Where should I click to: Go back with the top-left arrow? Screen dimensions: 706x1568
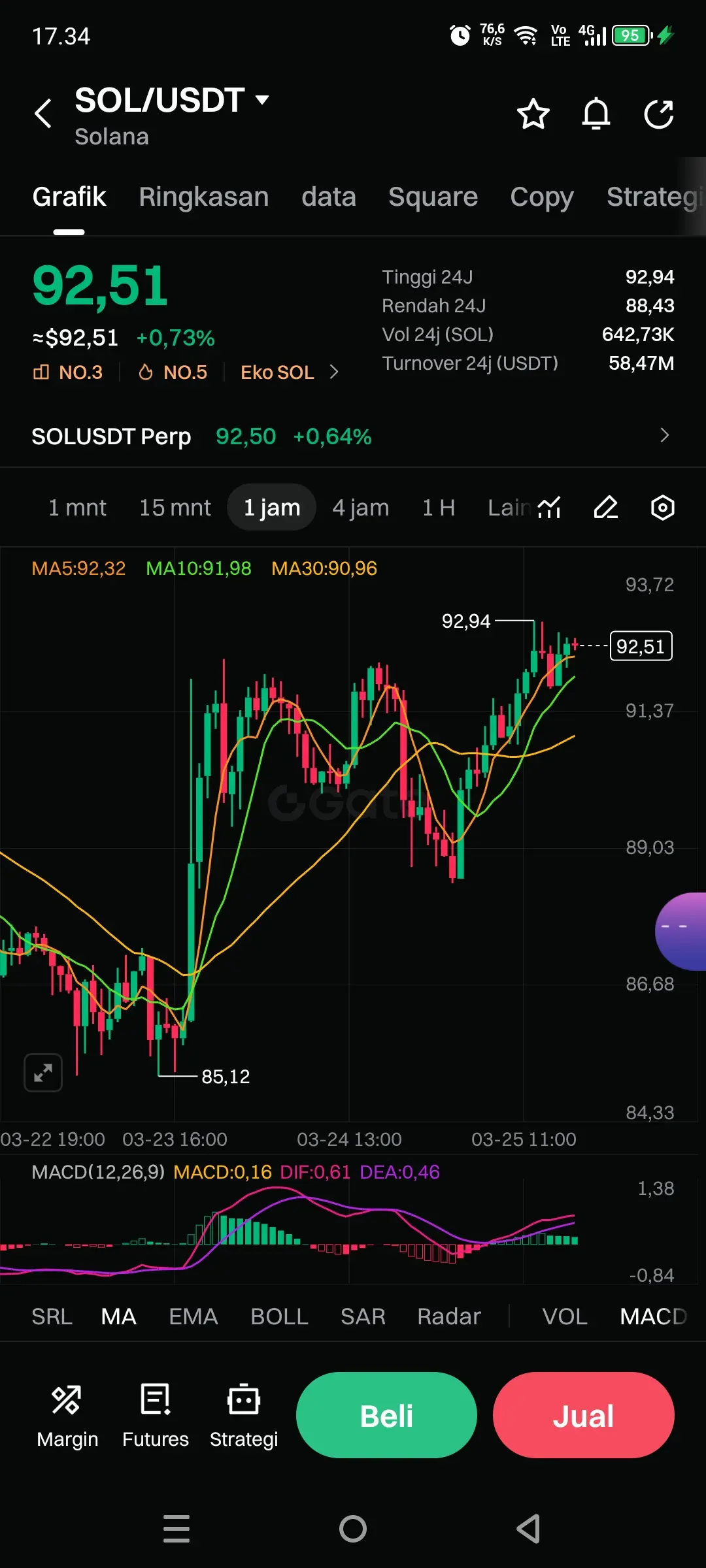tap(43, 114)
